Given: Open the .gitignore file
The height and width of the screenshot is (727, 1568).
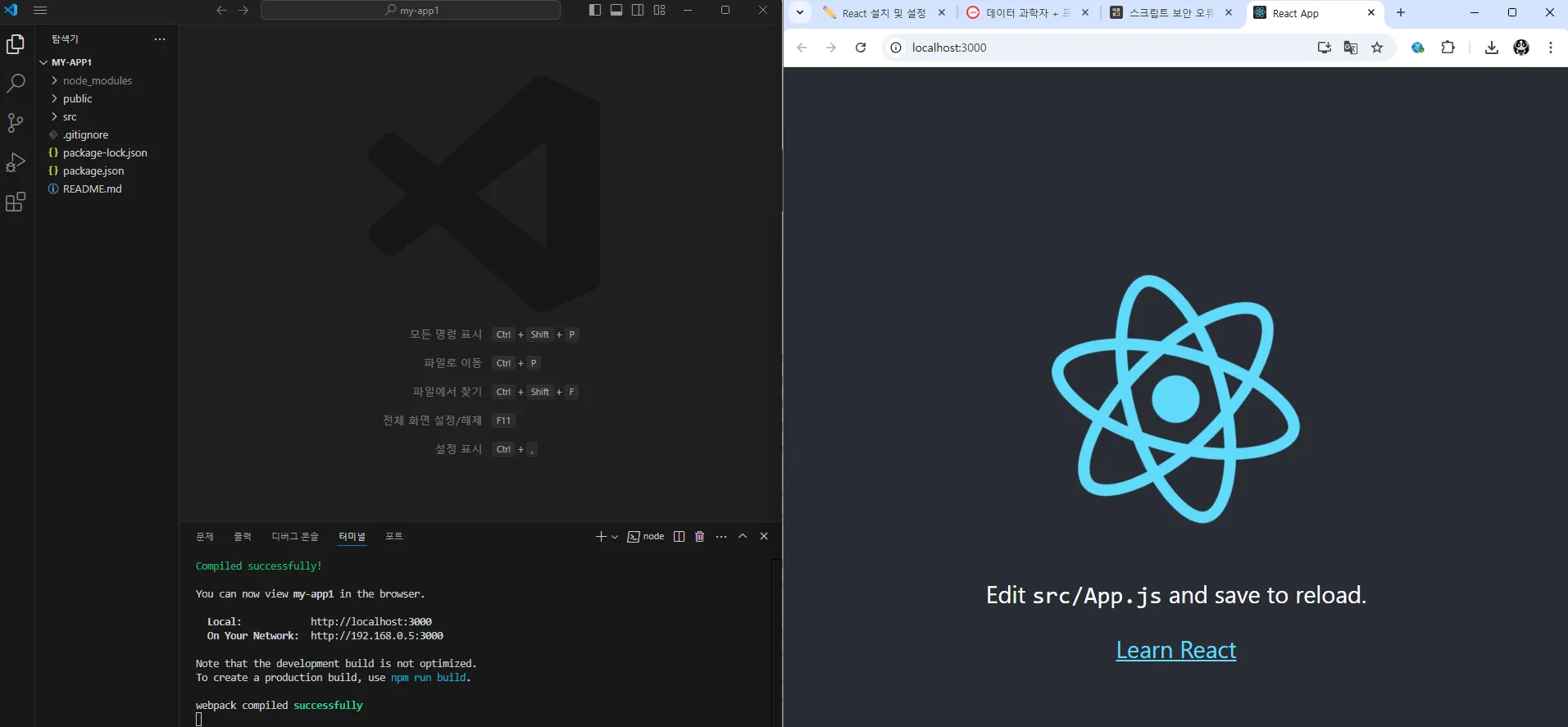Looking at the screenshot, I should pyautogui.click(x=107, y=134).
